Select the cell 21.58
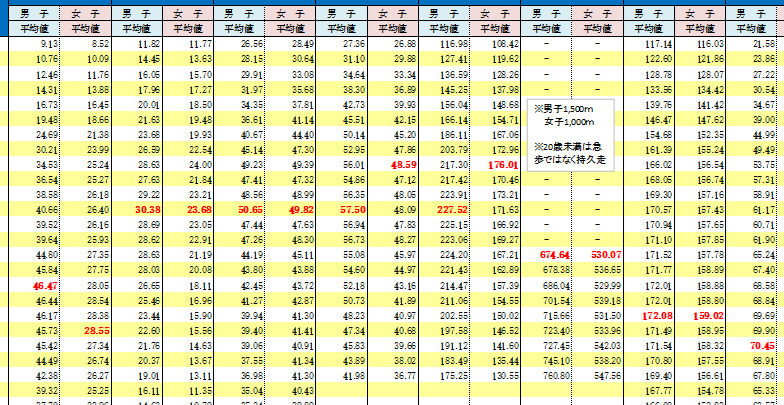 pyautogui.click(x=764, y=44)
